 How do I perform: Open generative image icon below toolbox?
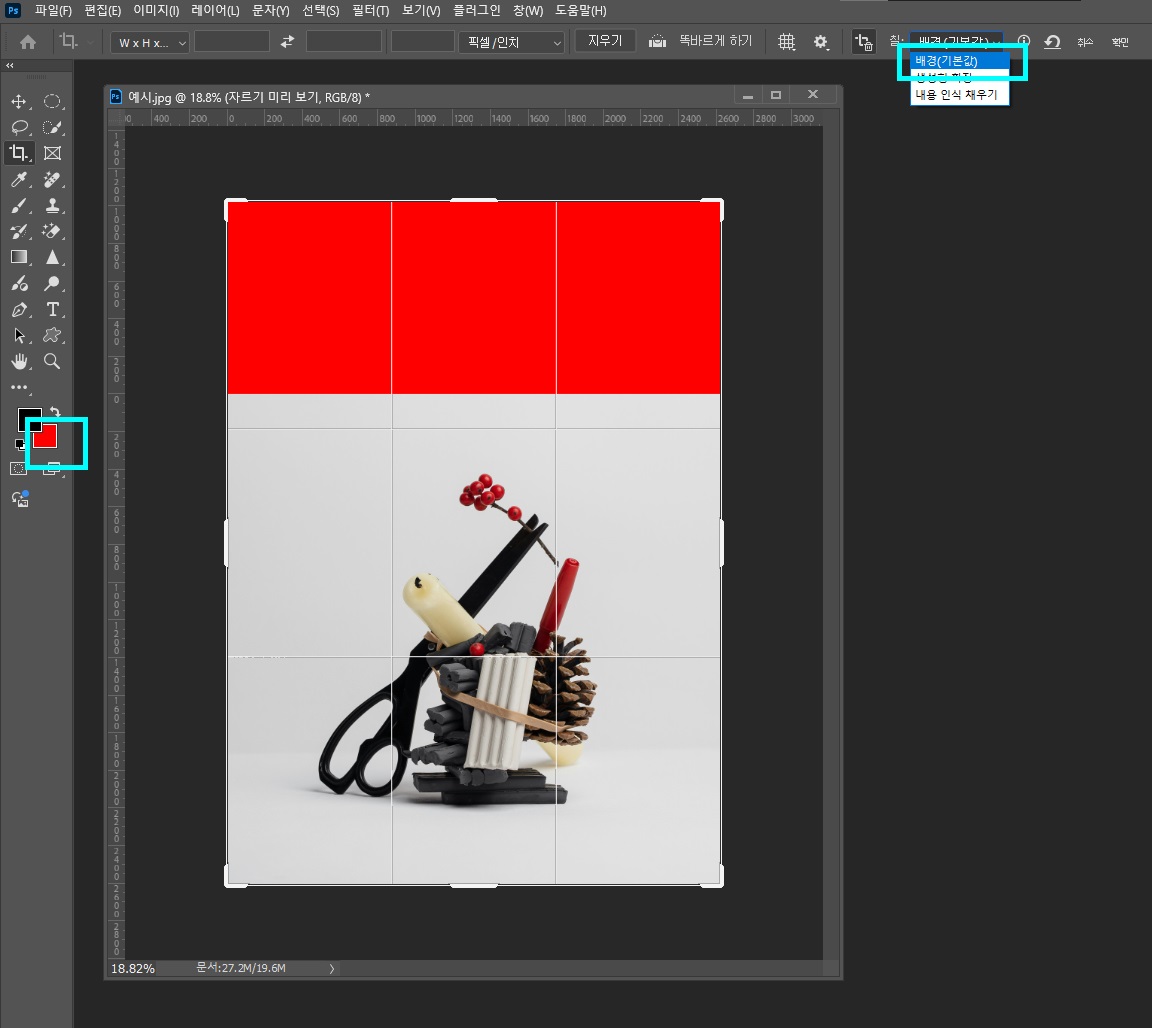(20, 499)
